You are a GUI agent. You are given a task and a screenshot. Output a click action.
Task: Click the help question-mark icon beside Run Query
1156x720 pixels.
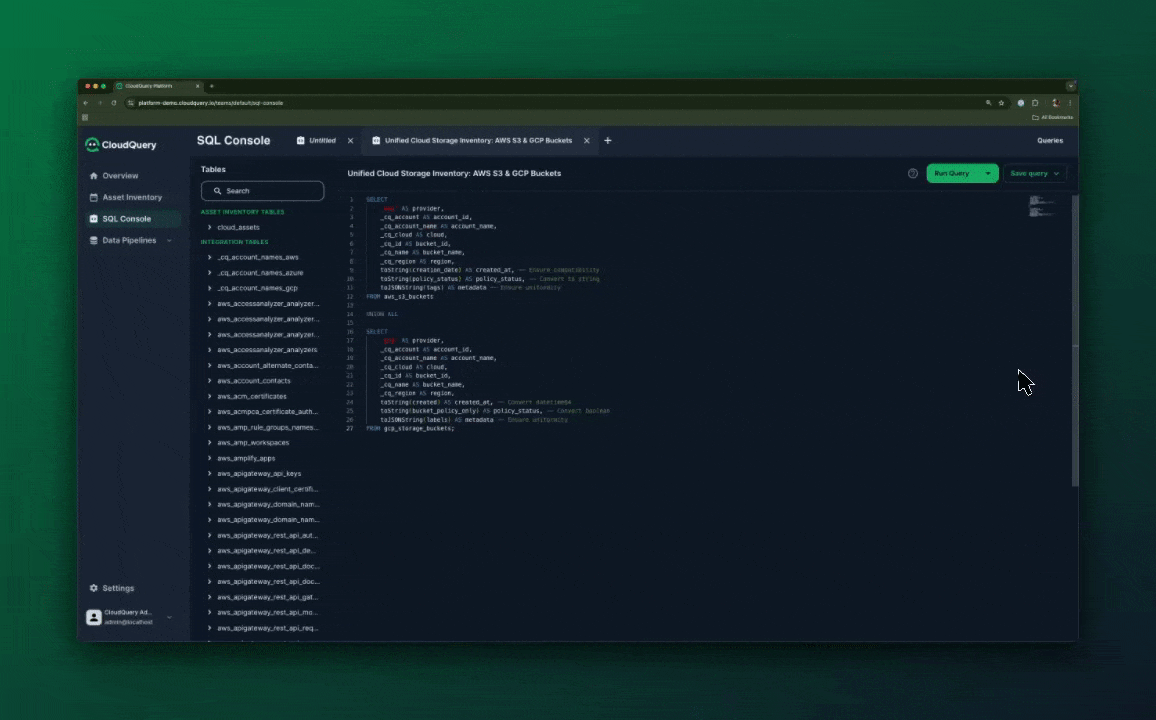click(913, 173)
